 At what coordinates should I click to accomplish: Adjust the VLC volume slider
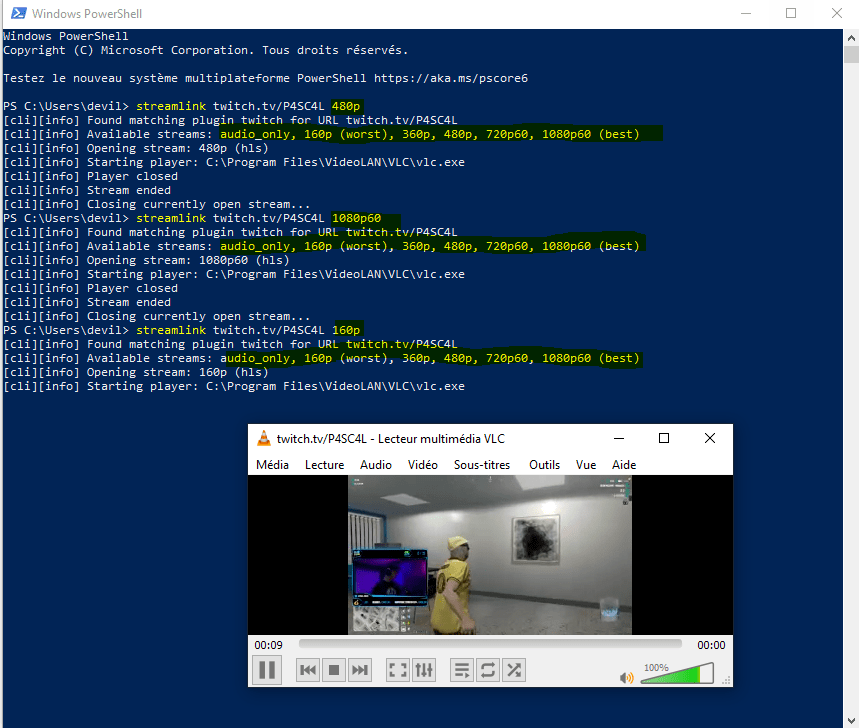(677, 676)
